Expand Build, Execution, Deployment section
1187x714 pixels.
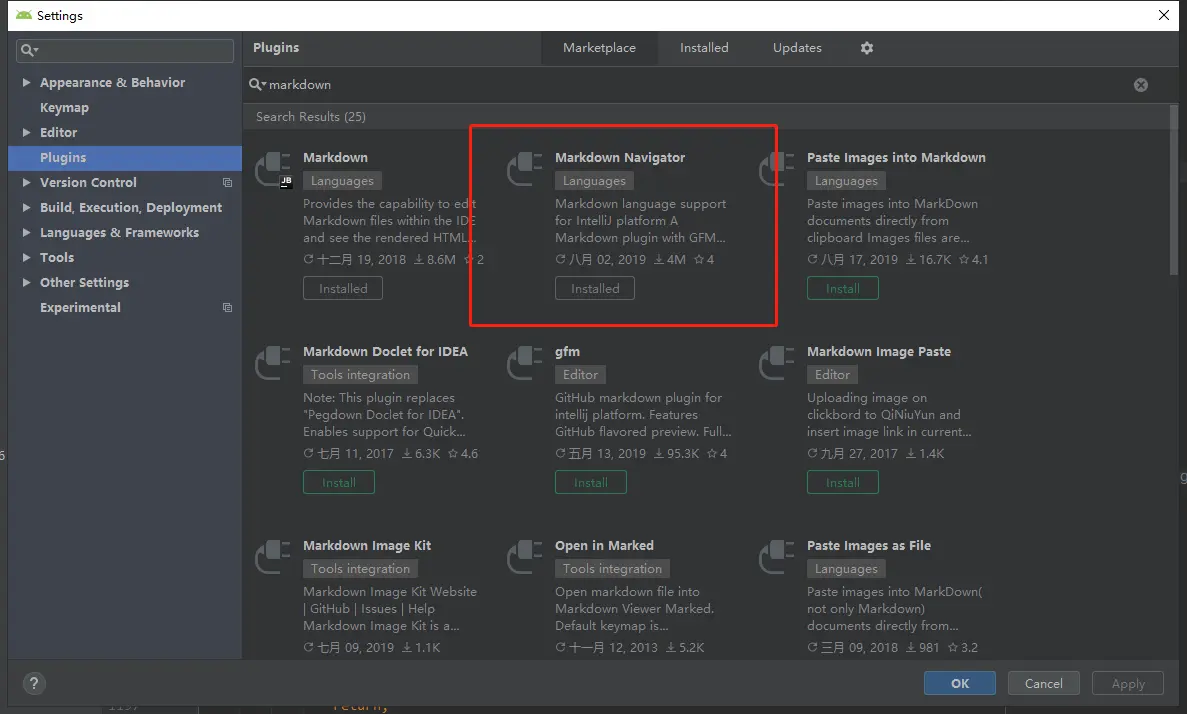pyautogui.click(x=26, y=208)
